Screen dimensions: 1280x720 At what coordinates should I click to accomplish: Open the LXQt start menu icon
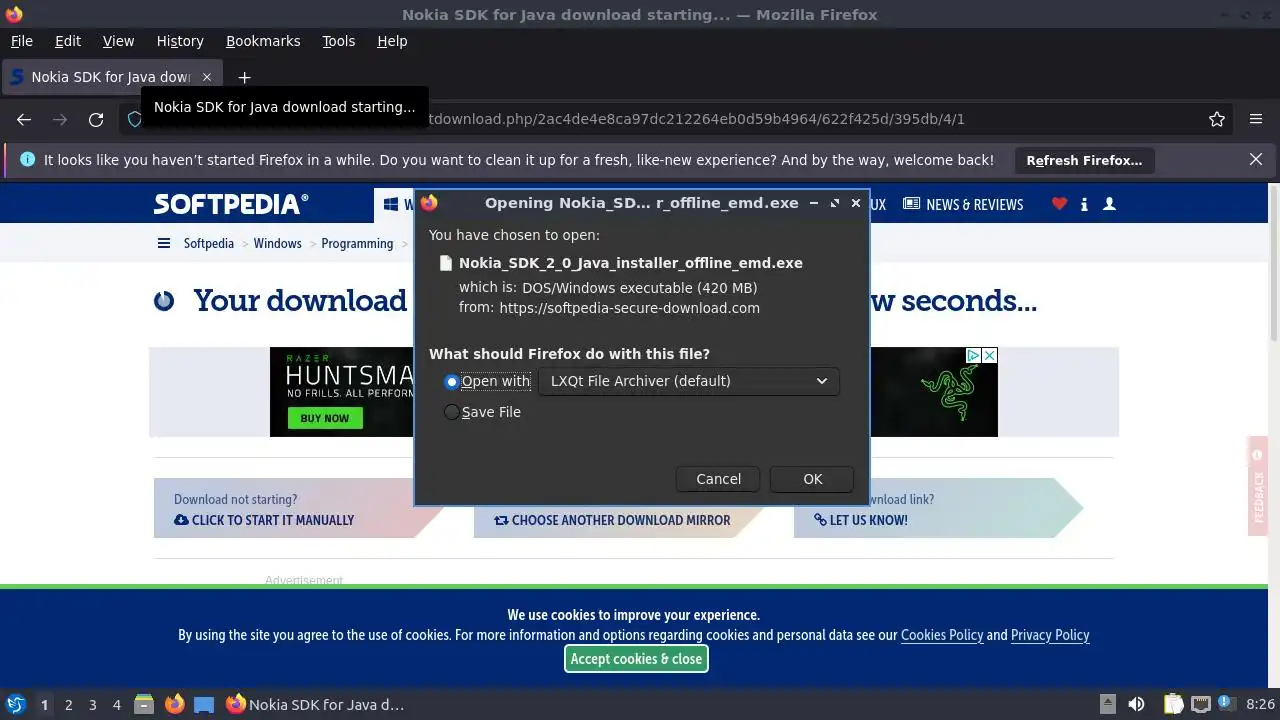(x=16, y=705)
